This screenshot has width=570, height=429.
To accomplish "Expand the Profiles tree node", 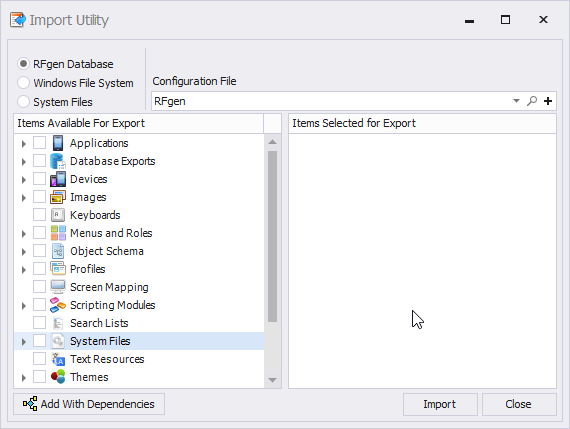I will pos(24,270).
